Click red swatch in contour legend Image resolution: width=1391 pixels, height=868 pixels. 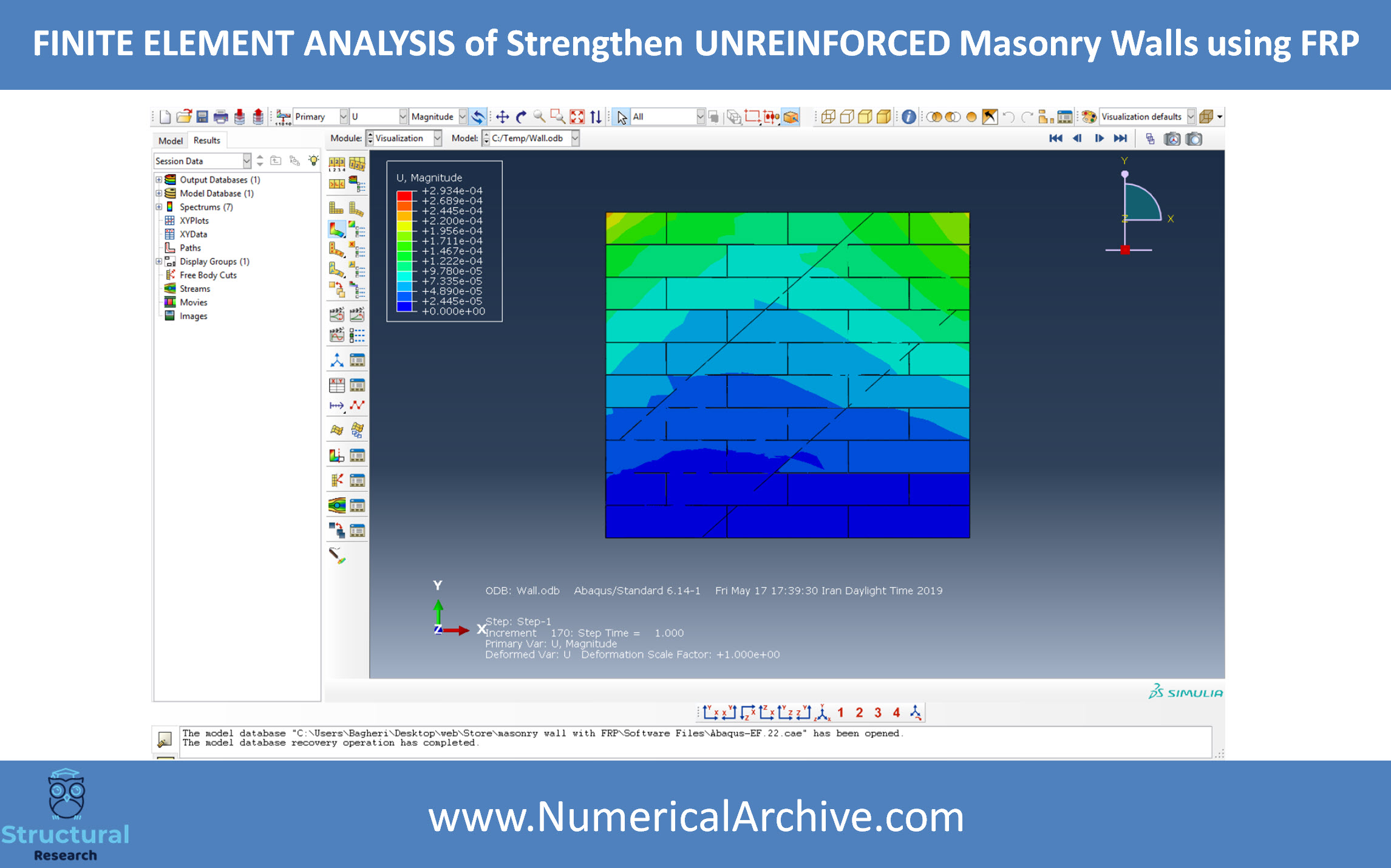pyautogui.click(x=404, y=195)
